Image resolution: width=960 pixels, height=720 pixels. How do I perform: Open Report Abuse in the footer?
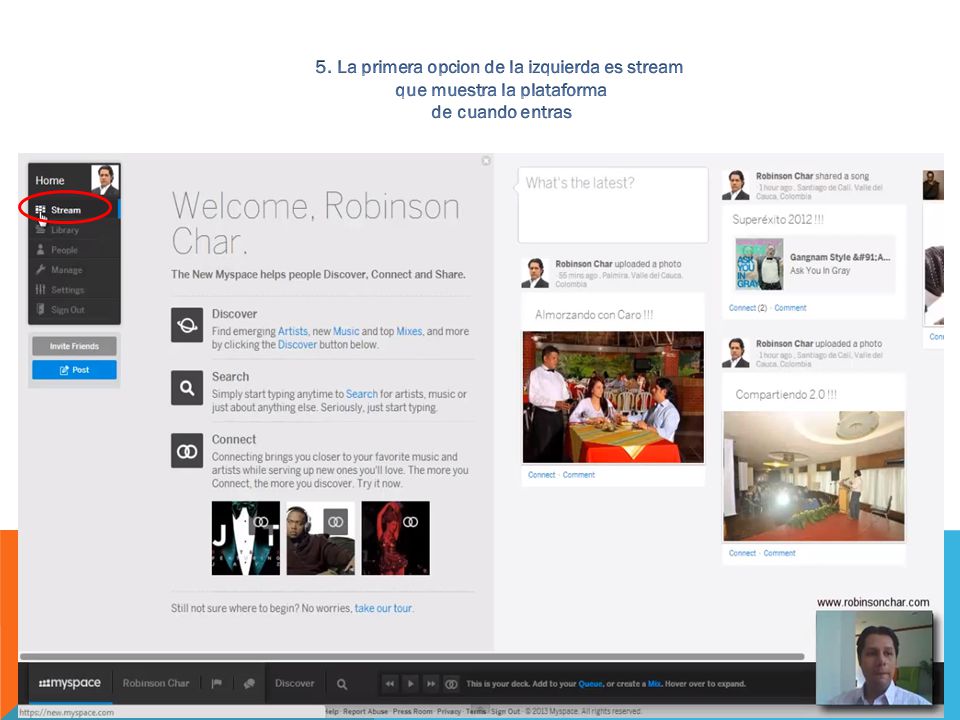[x=365, y=711]
